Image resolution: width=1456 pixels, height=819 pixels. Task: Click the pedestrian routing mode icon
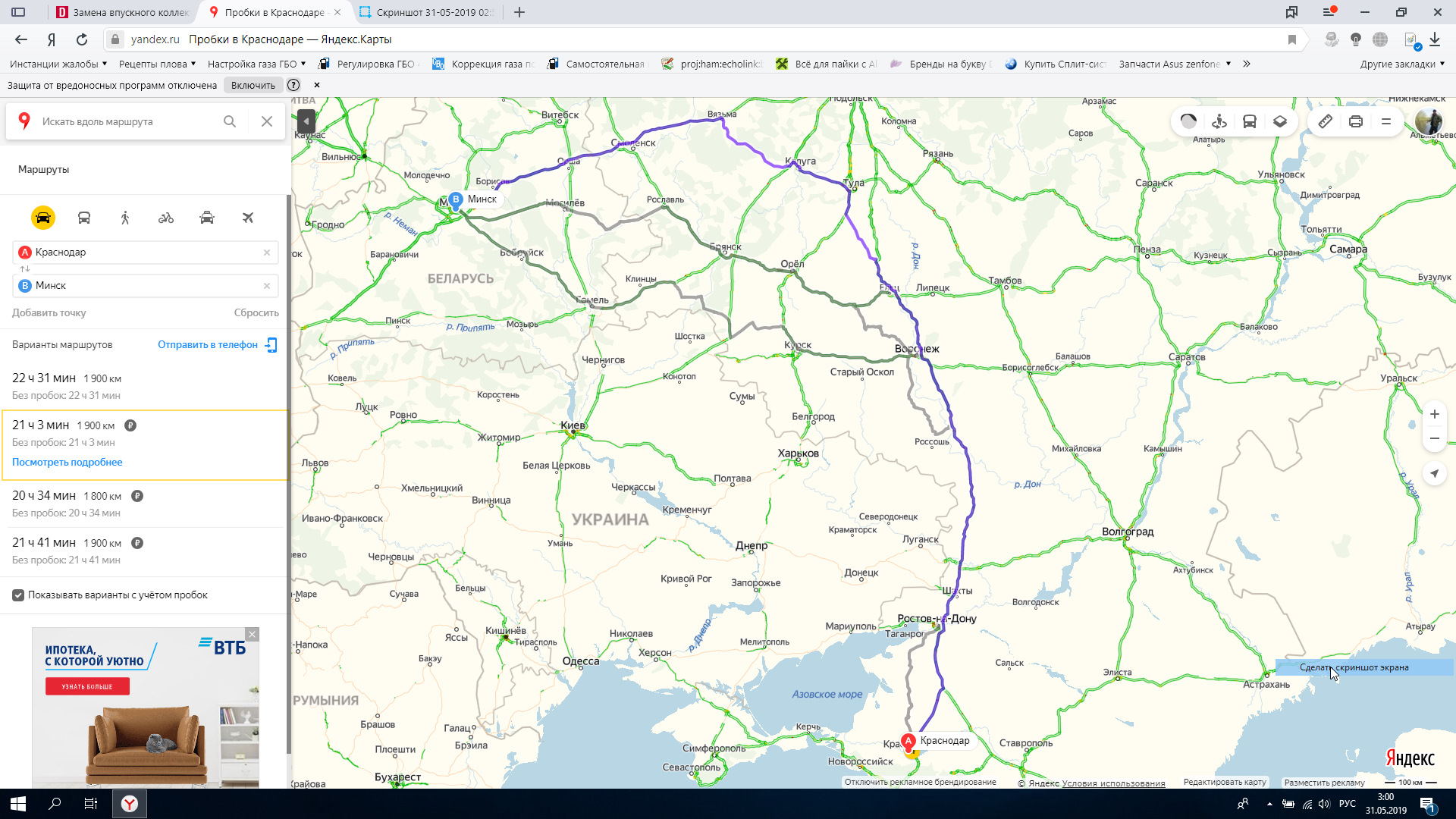pyautogui.click(x=124, y=217)
